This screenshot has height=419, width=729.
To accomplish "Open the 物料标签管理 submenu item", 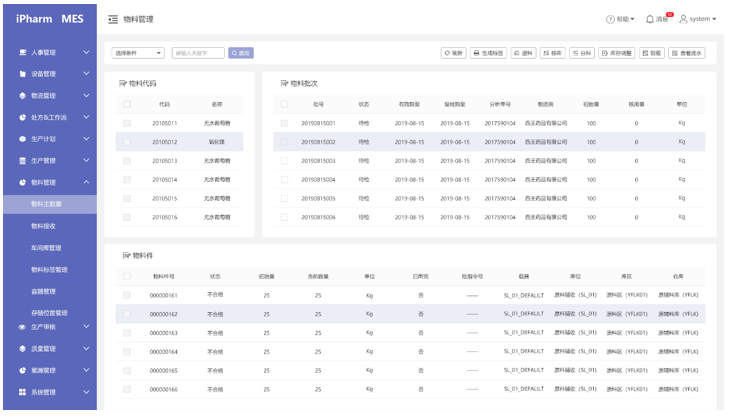I will pyautogui.click(x=50, y=270).
